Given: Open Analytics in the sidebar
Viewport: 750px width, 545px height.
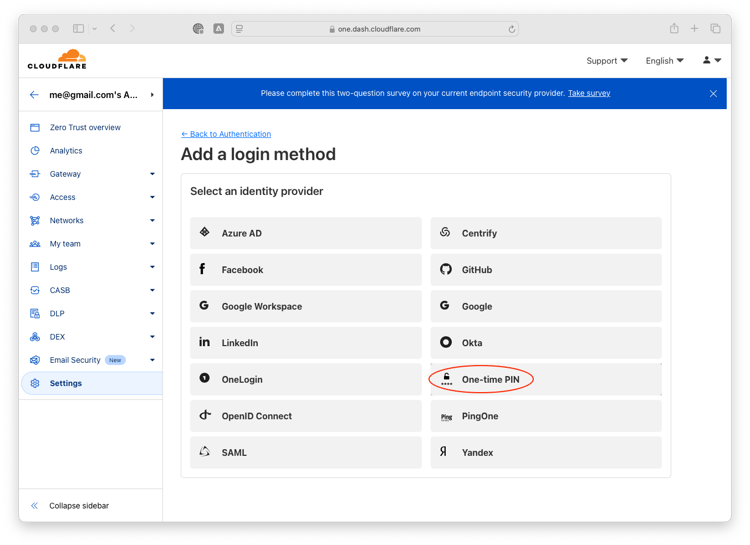Looking at the screenshot, I should (x=66, y=151).
